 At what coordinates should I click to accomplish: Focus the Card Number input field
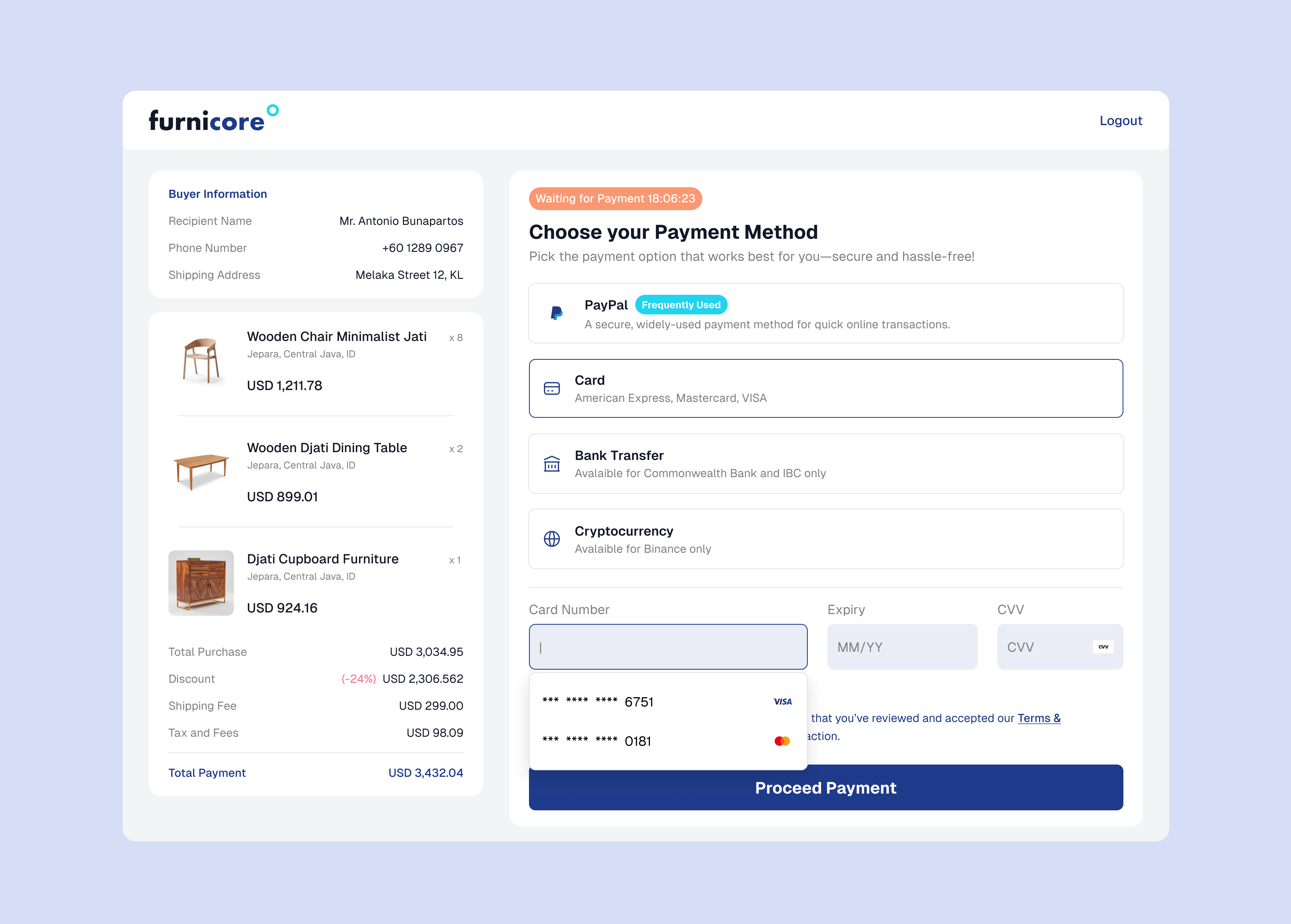coord(668,647)
